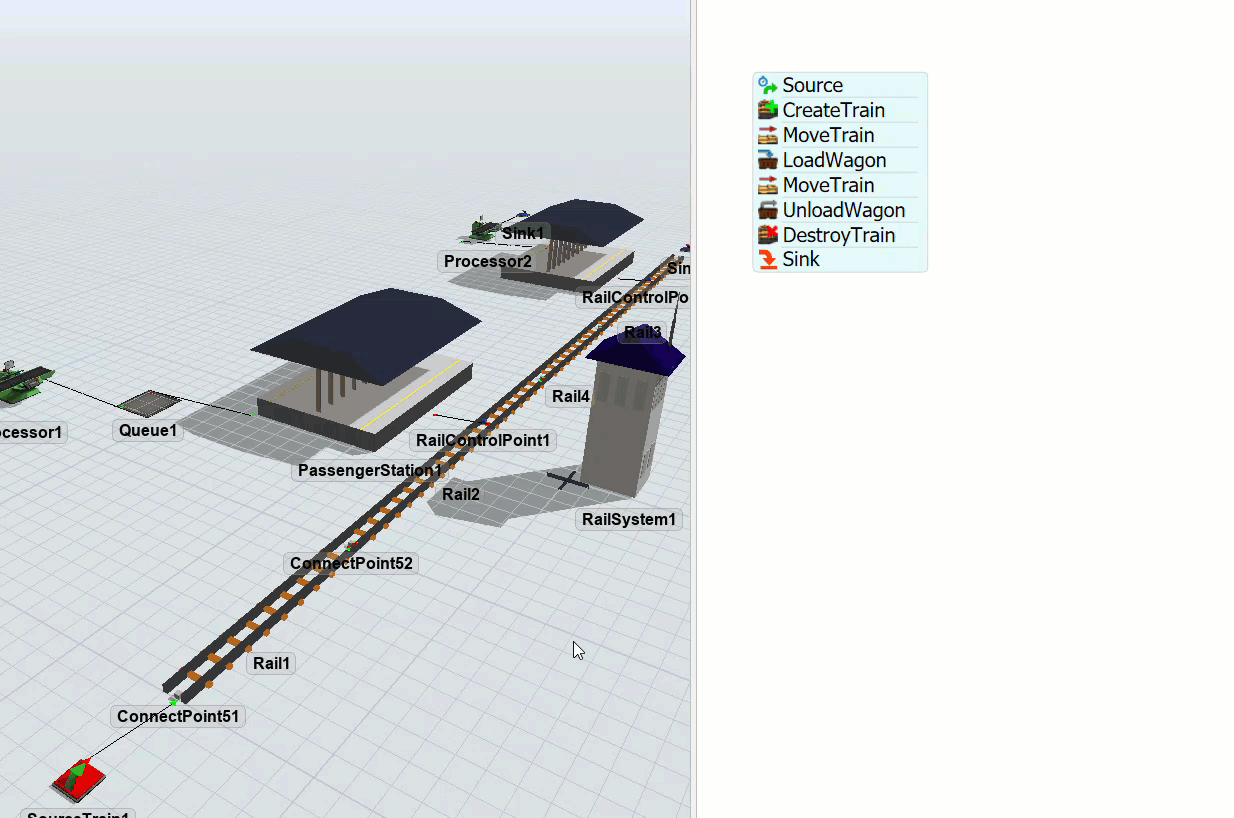
Task: Click the DestroyTrain activity icon
Action: tap(767, 235)
